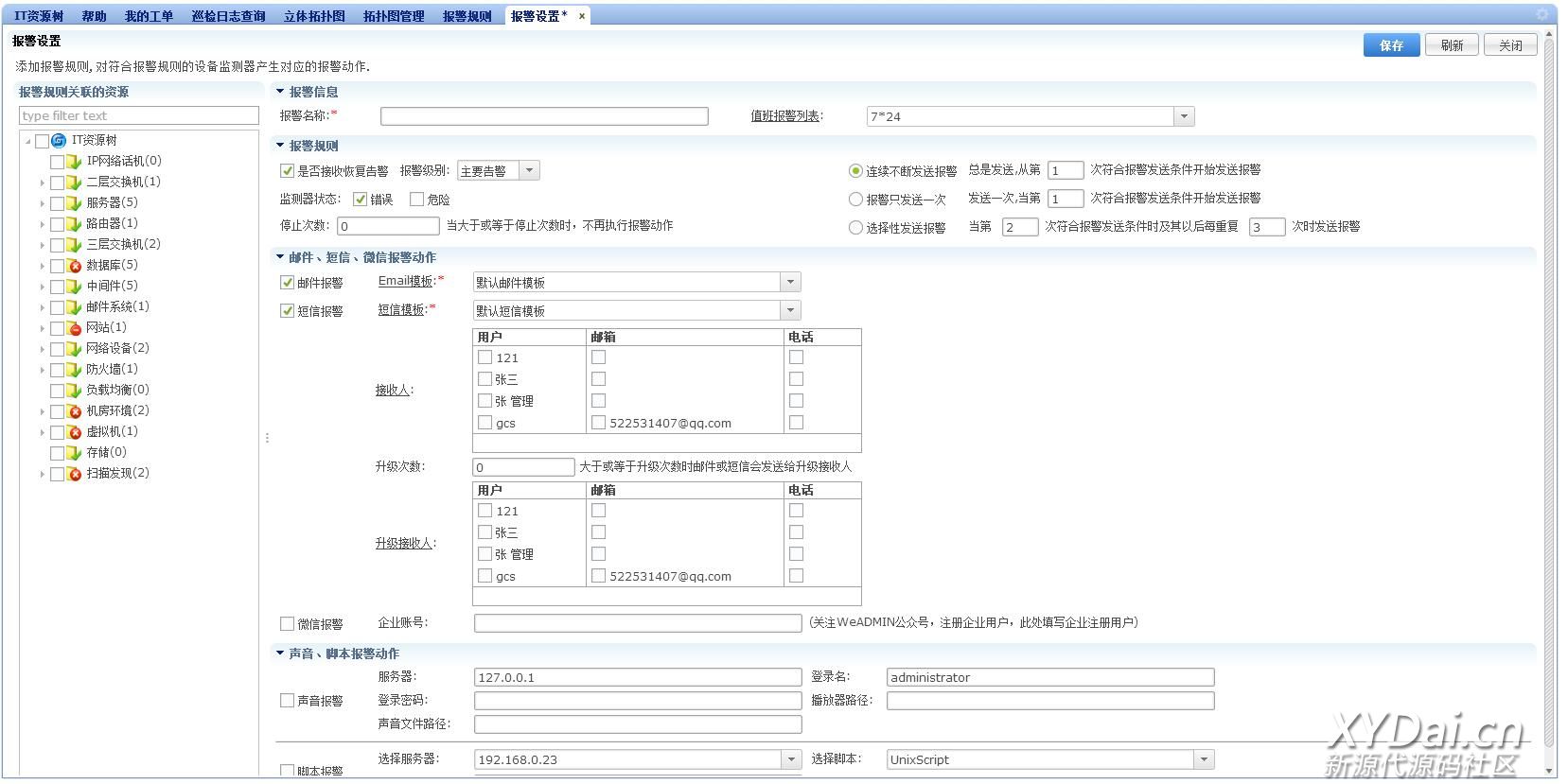Click the 升级接收人 link
This screenshot has height=784, width=1568.
404,544
